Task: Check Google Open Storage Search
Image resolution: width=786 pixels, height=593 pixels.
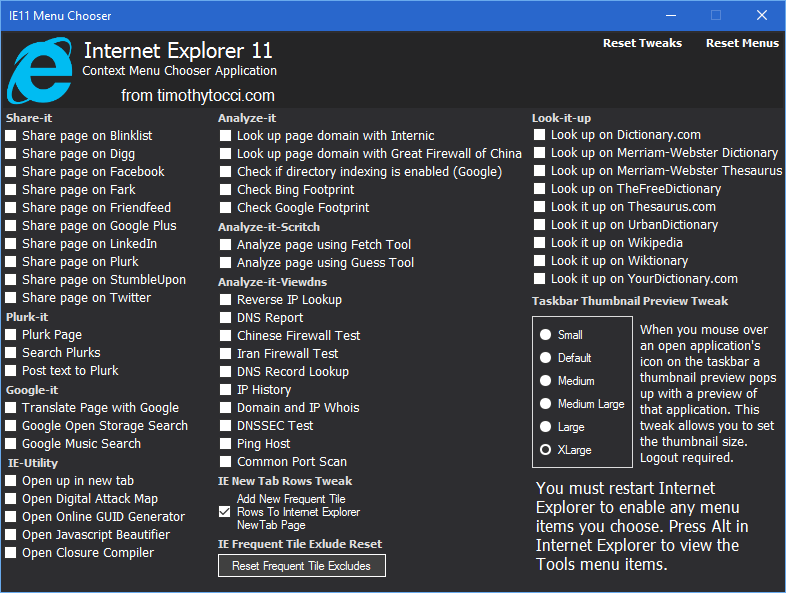Action: pos(11,426)
